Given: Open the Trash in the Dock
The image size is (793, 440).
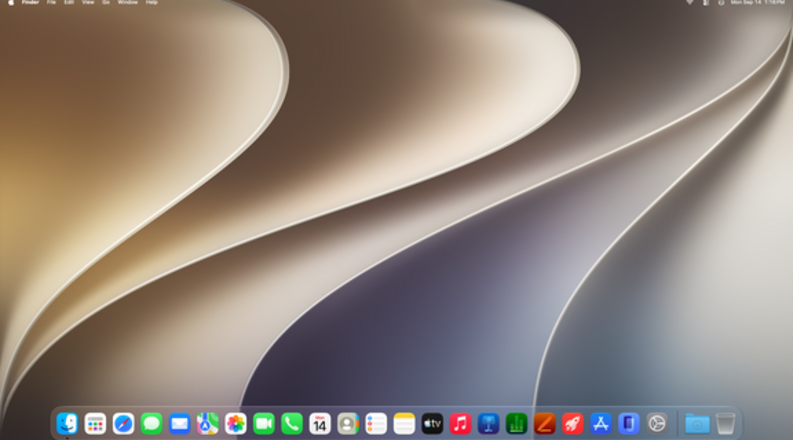Looking at the screenshot, I should click(725, 423).
